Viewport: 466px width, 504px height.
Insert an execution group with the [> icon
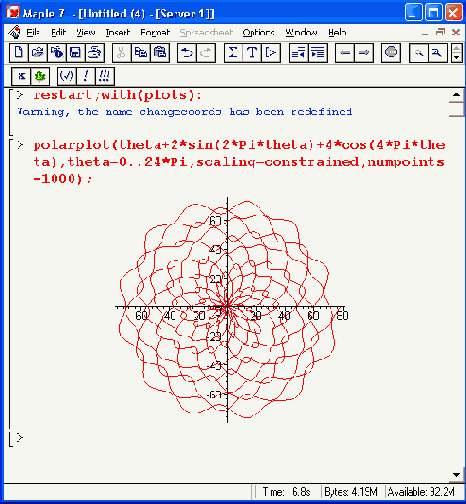pyautogui.click(x=271, y=53)
